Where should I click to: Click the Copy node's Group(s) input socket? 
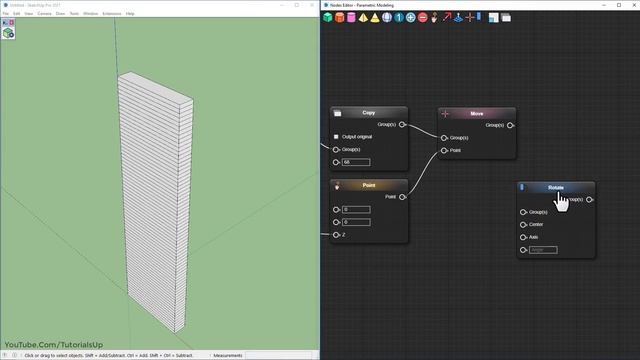point(336,150)
